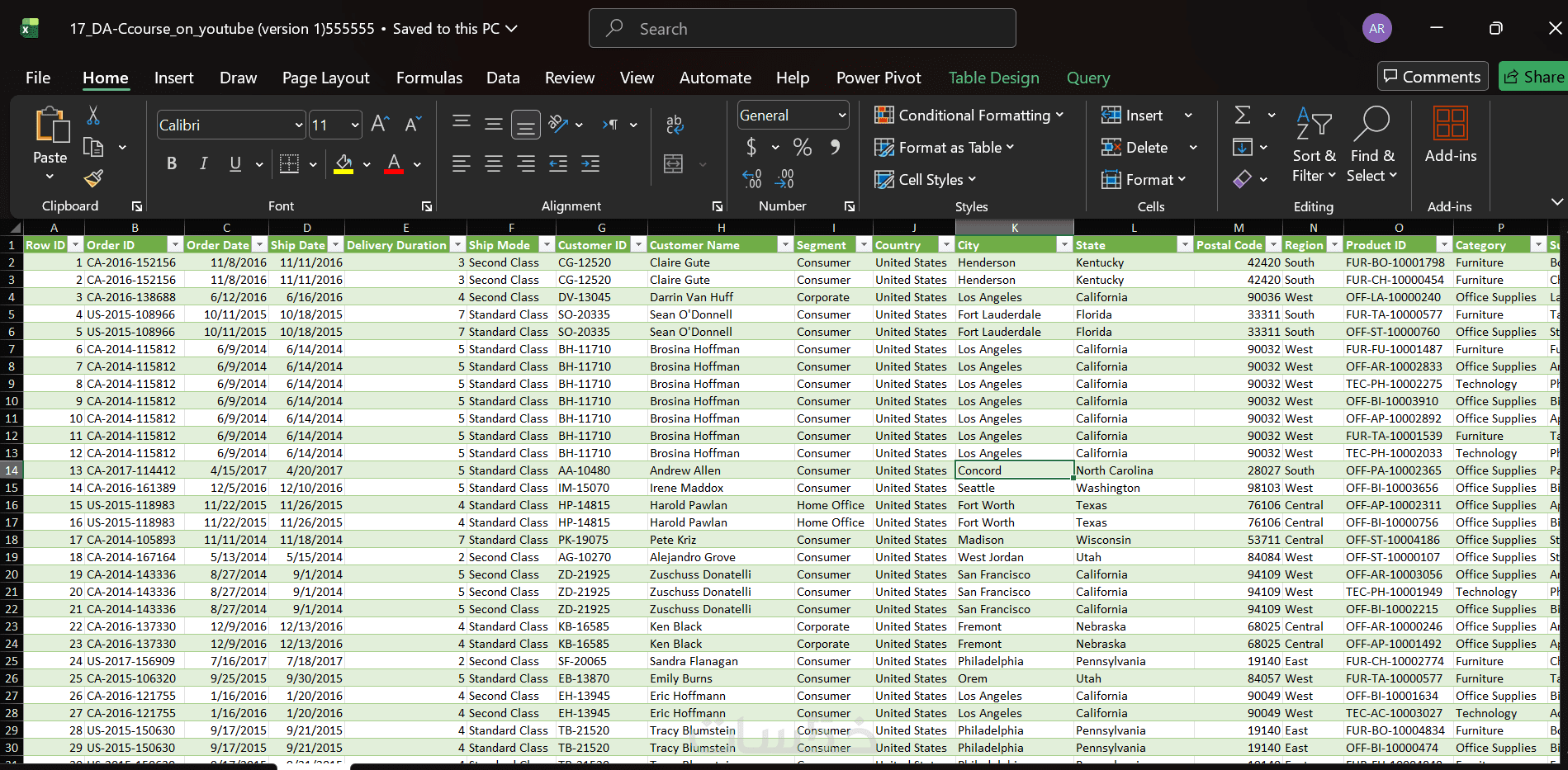Expand the General number format dropdown

tap(841, 116)
